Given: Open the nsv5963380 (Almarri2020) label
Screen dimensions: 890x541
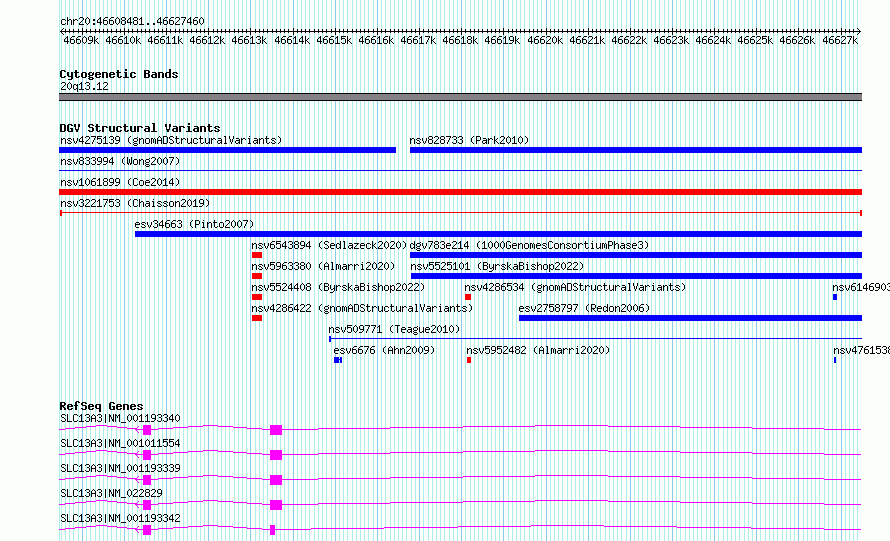Looking at the screenshot, I should [x=323, y=266].
